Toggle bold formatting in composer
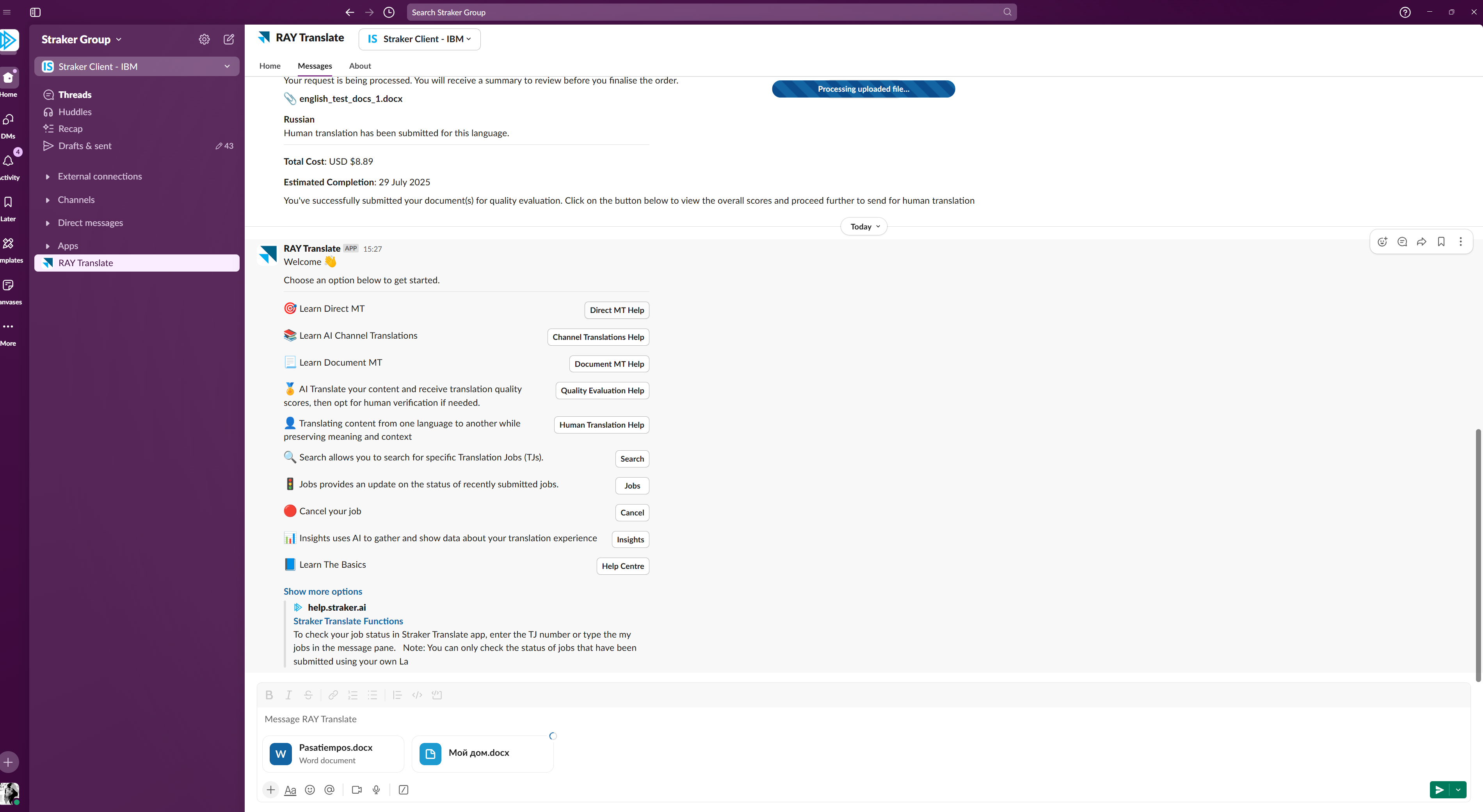This screenshot has height=812, width=1483. (x=269, y=695)
